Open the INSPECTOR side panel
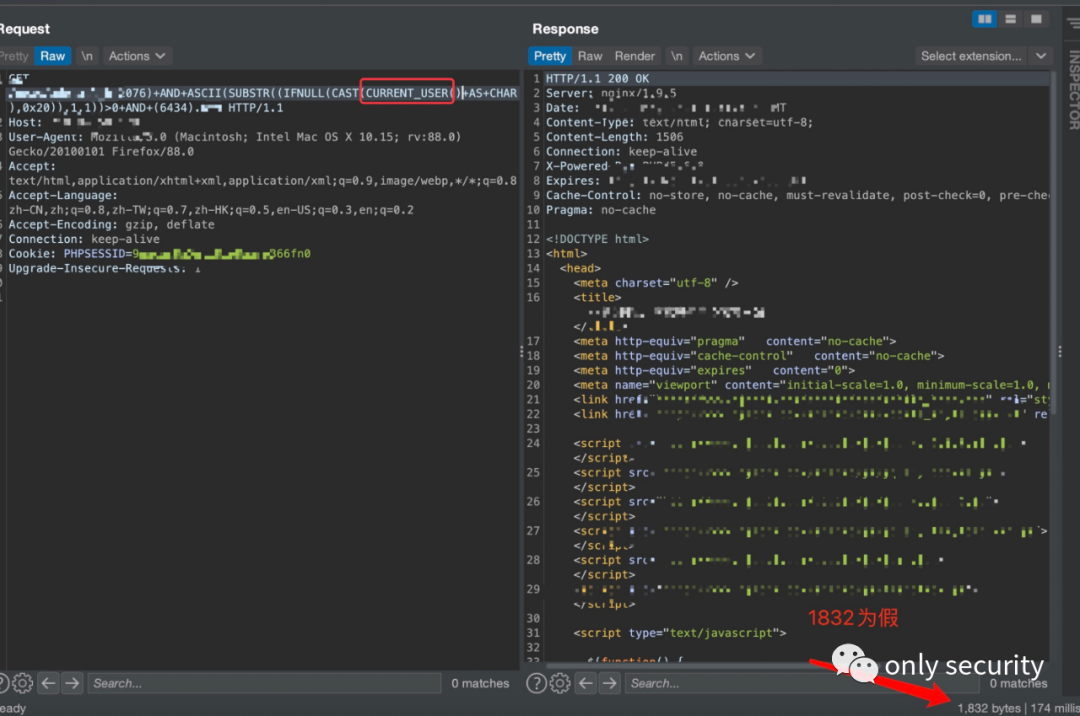Image resolution: width=1080 pixels, height=716 pixels. [x=1072, y=90]
